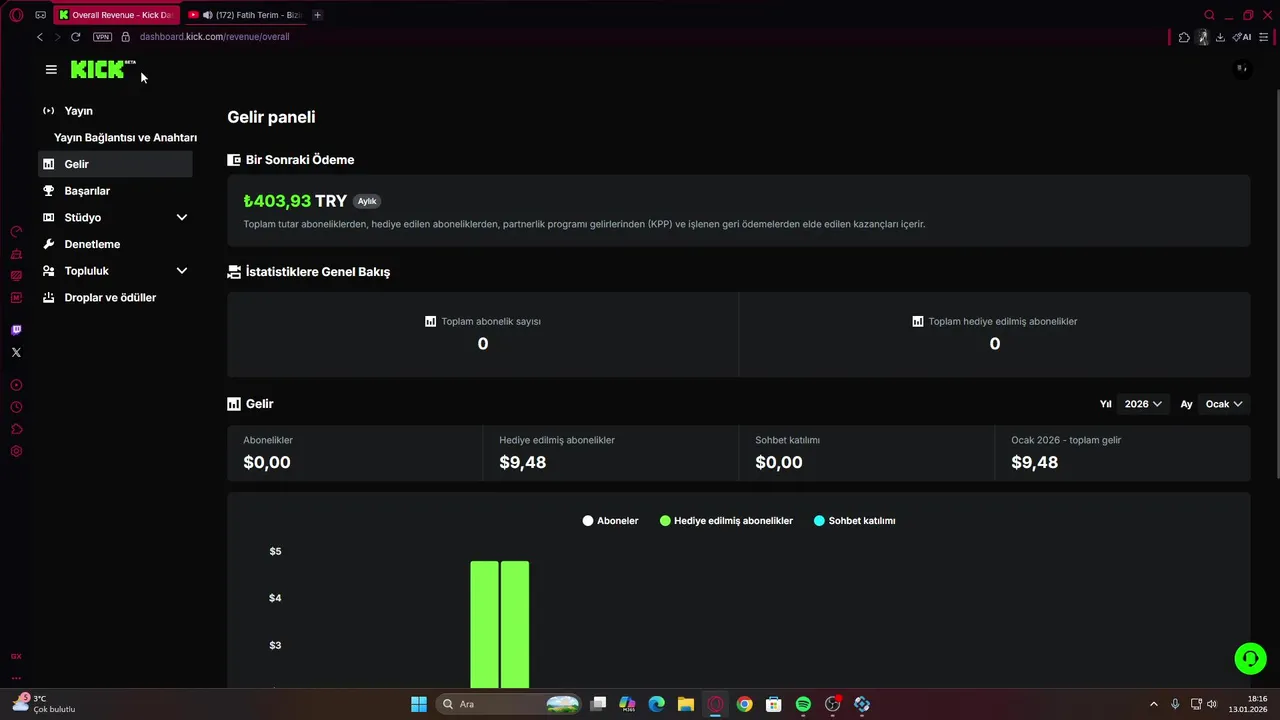Open GX Corner gamepad icon
The image size is (1280, 720).
(40, 15)
